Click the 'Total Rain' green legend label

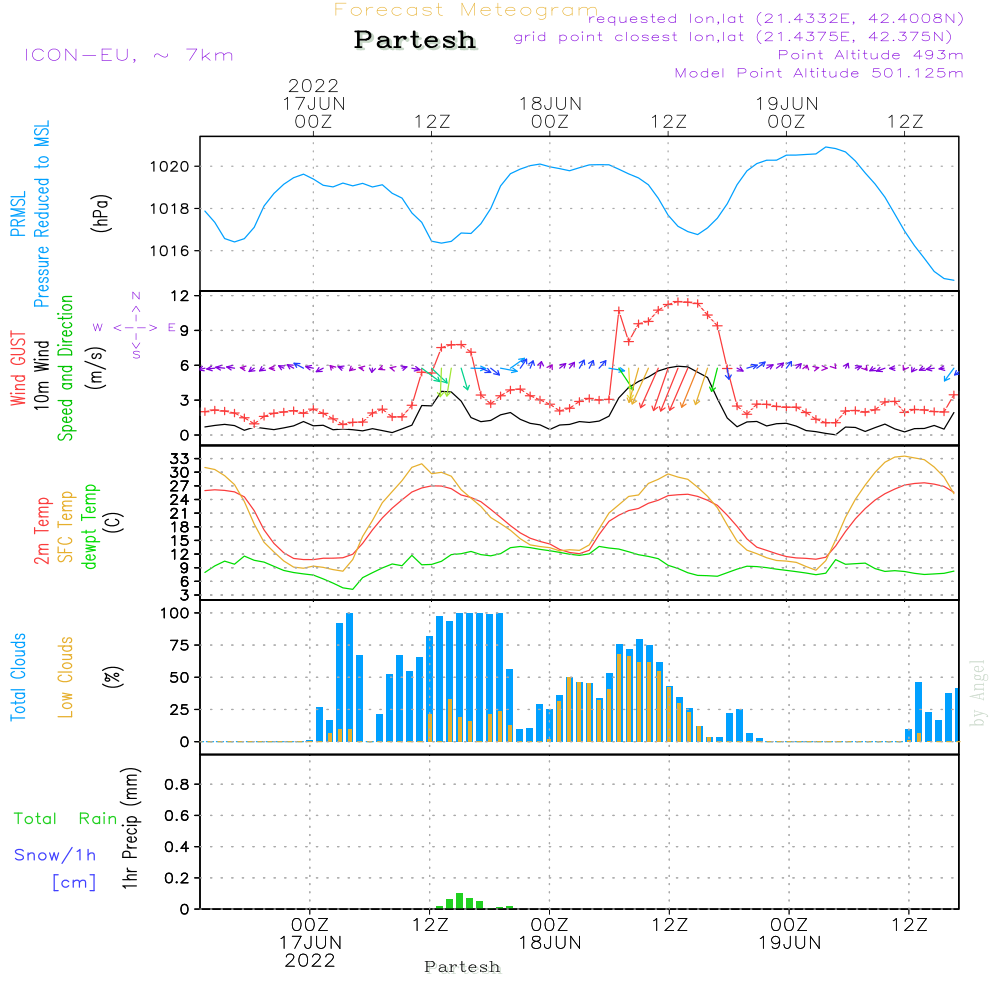click(66, 818)
